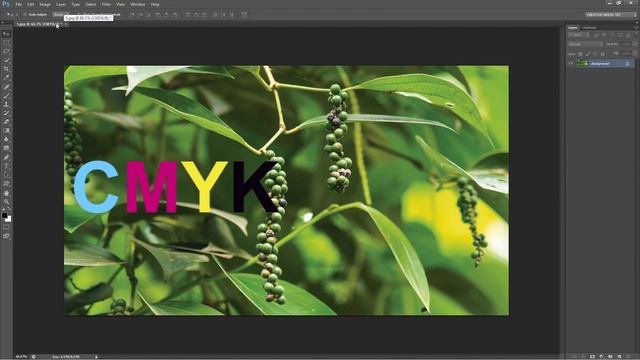Image resolution: width=640 pixels, height=360 pixels.
Task: Select the Gradient tool
Action: [x=6, y=131]
